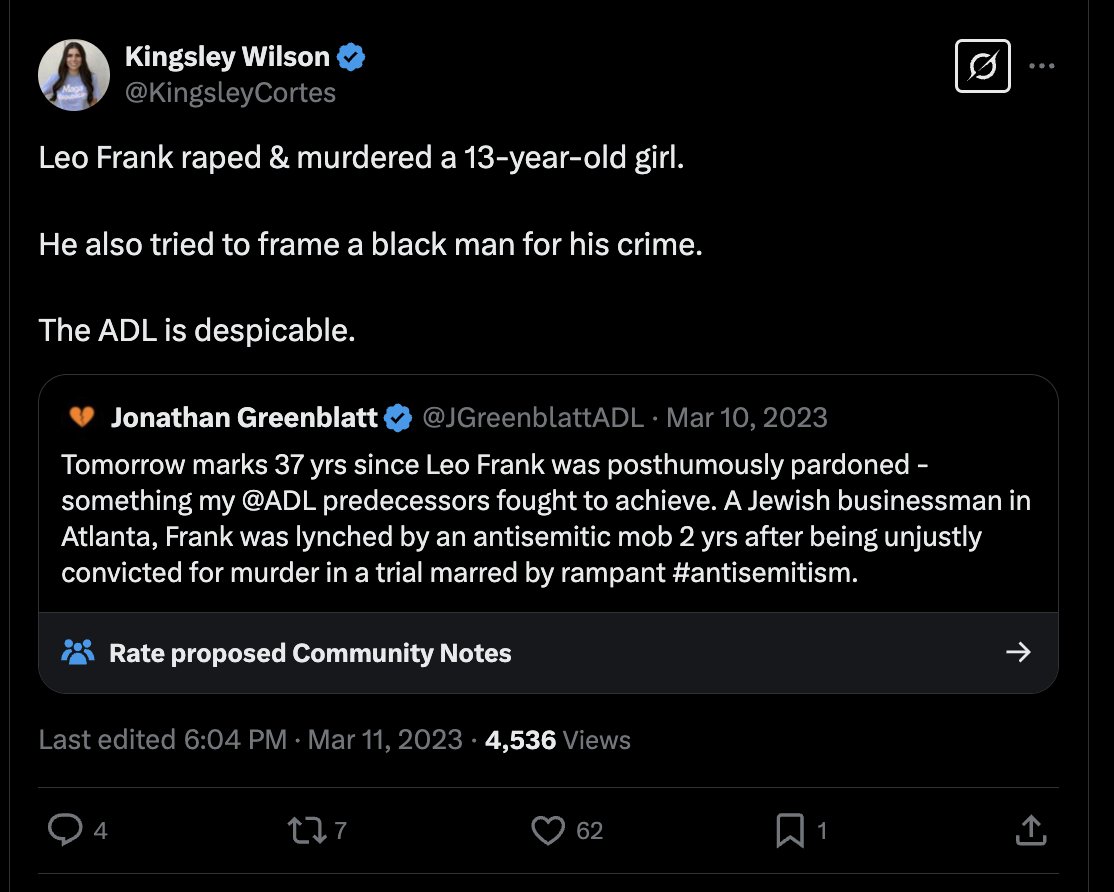This screenshot has height=892, width=1114.
Task: Click Rate proposed Community Notes
Action: [310, 653]
